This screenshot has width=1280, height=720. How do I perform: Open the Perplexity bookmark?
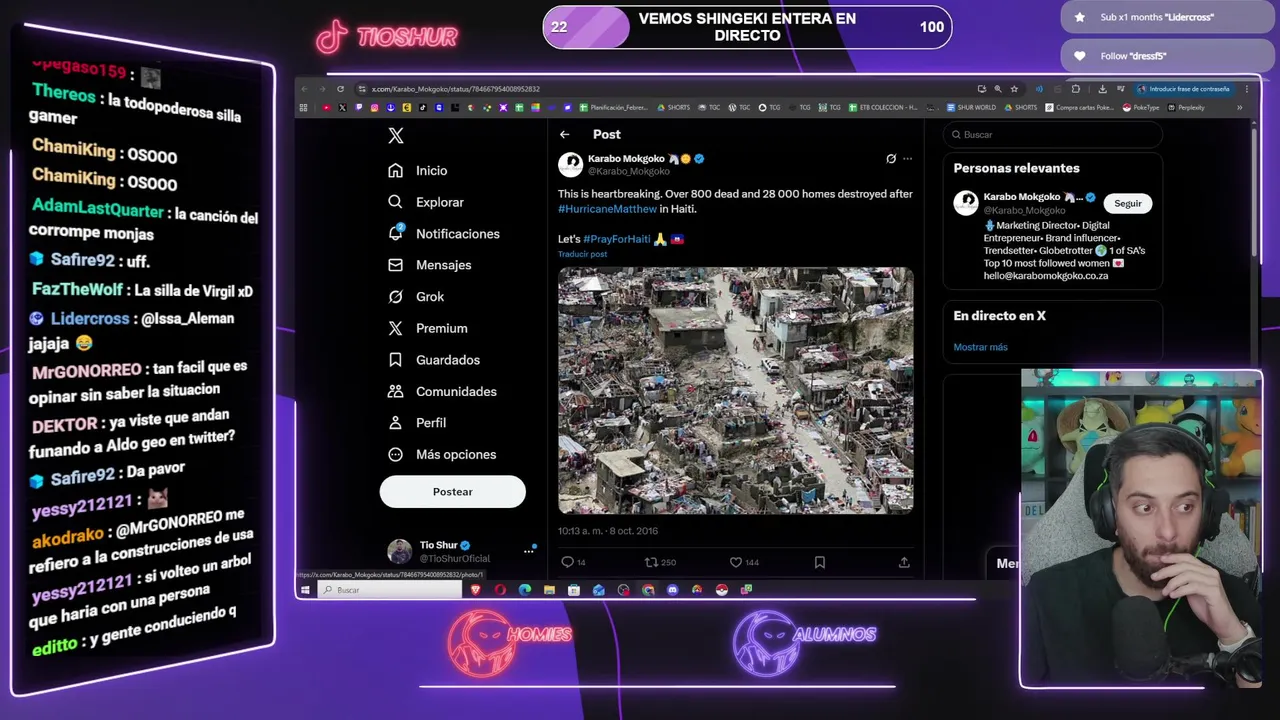1185,107
